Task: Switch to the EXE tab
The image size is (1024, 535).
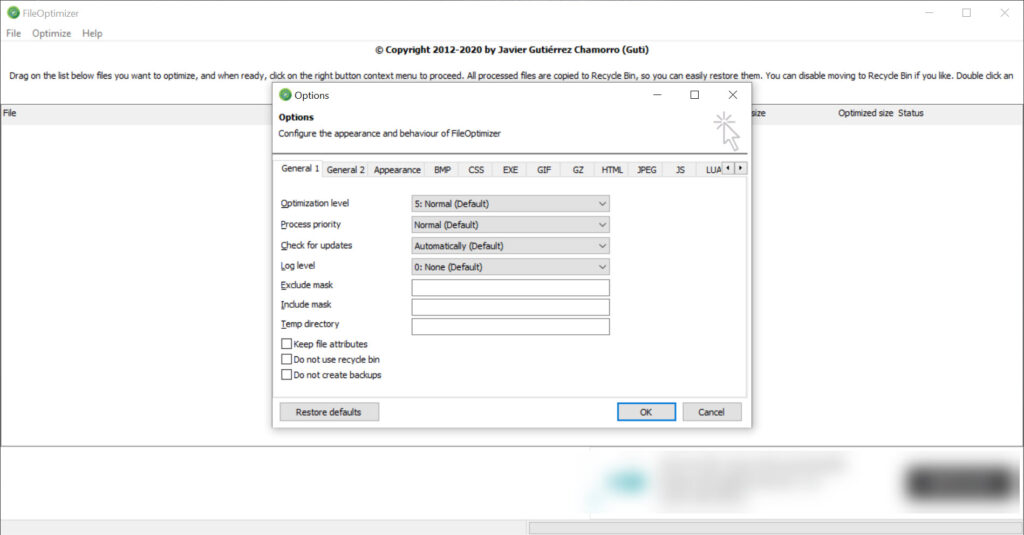Action: tap(510, 170)
